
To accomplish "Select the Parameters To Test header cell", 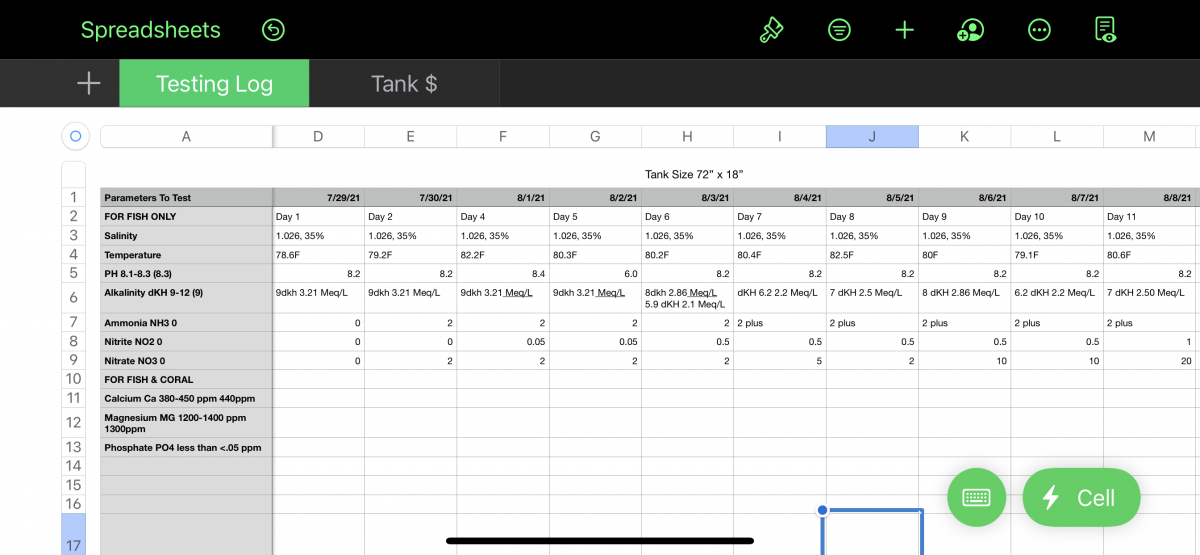I will point(186,198).
